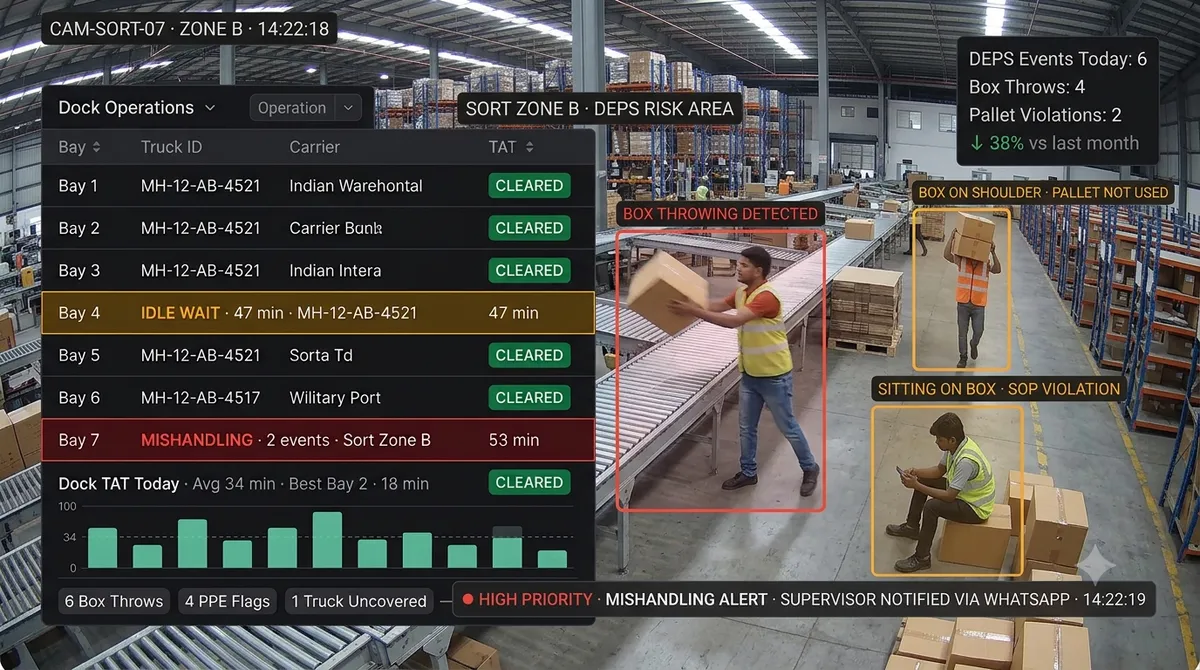Click the tallest bar in the TAT chart

tap(327, 540)
